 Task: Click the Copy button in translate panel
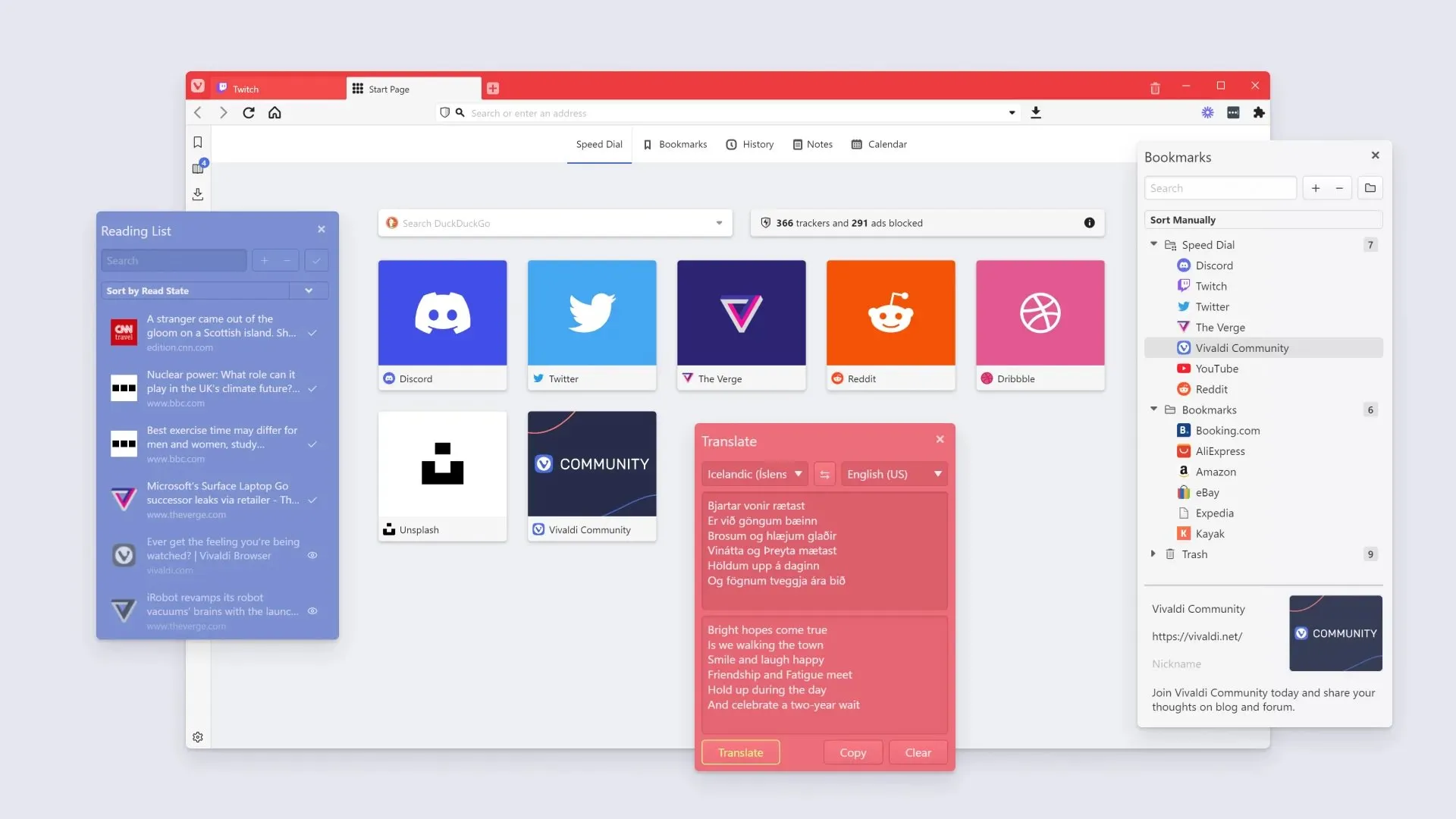(x=852, y=751)
